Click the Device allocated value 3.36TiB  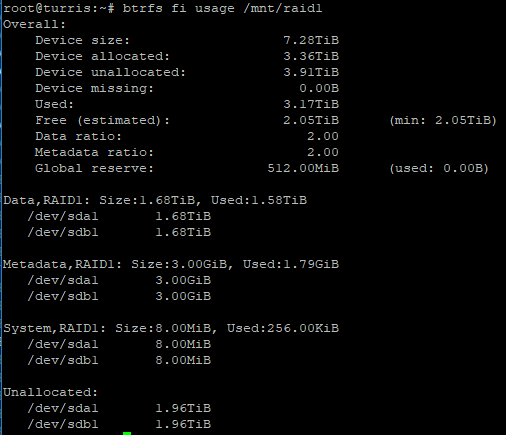(311, 56)
